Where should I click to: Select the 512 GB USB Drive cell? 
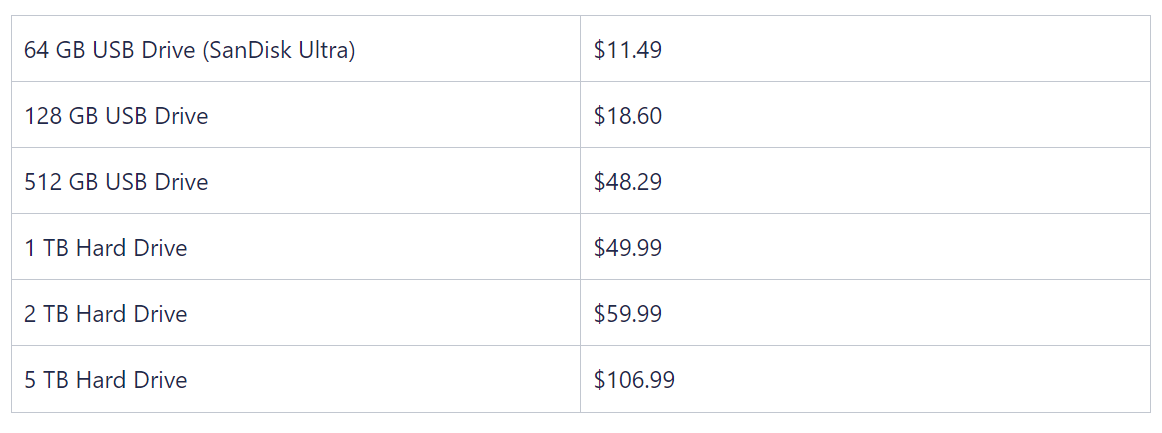(296, 181)
